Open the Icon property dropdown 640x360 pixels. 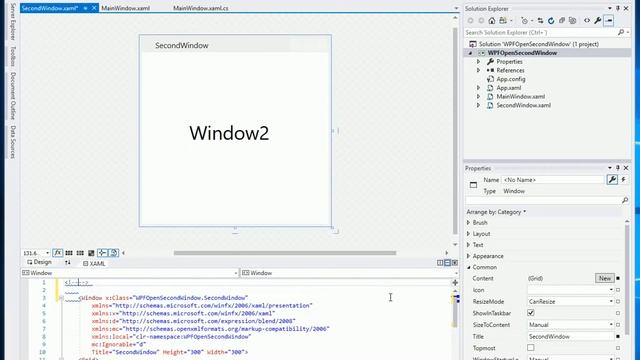click(x=611, y=290)
